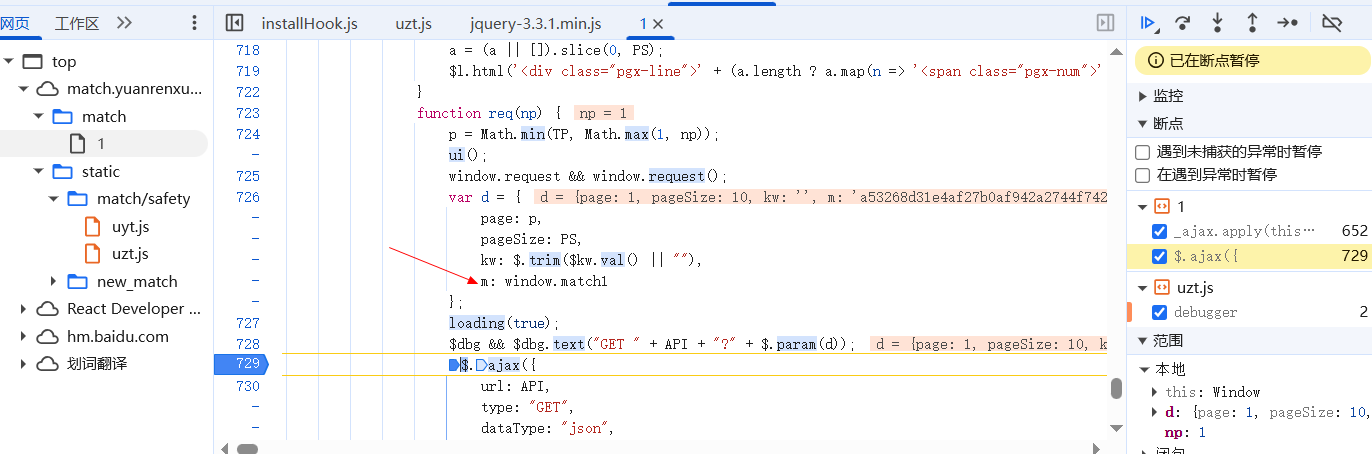Screen dimensions: 1372x454
Task: Uncheck the $.ajax({ breakpoint at 729
Action: pyautogui.click(x=1160, y=256)
